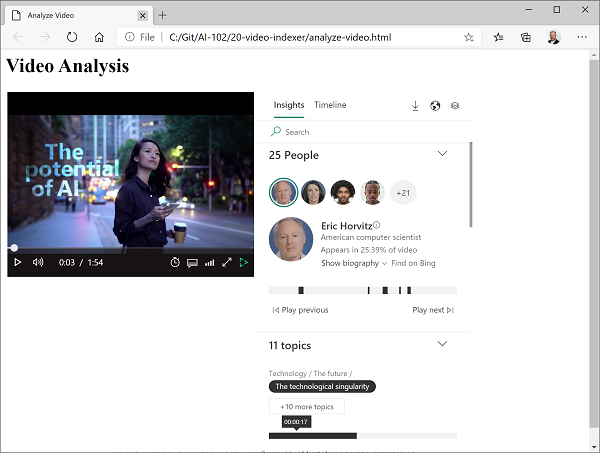Viewport: 600px width, 453px height.
Task: Play the video with the play button
Action: (17, 262)
